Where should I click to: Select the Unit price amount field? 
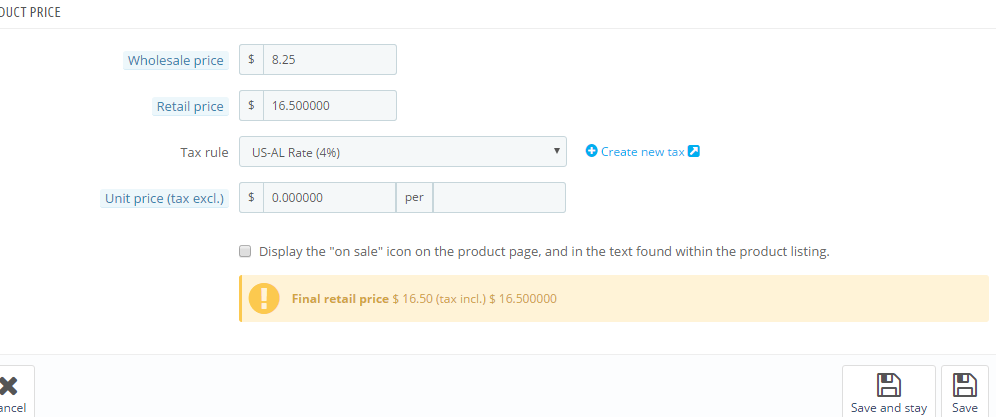click(x=329, y=197)
